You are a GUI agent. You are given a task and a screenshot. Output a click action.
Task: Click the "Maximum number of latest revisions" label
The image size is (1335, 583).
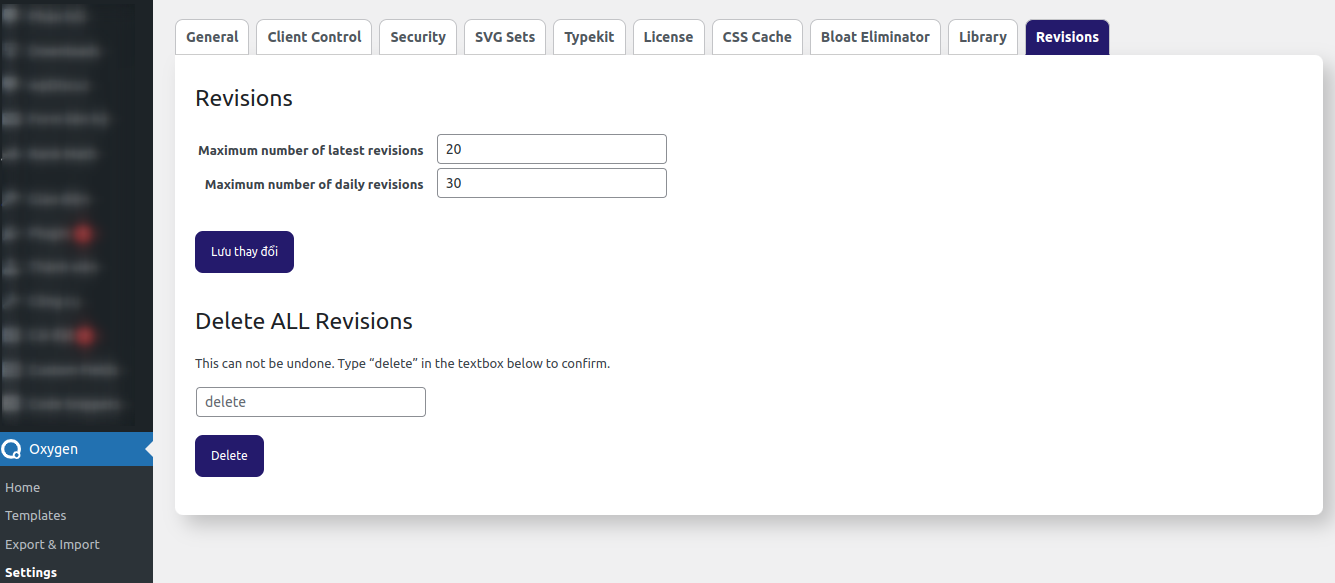point(311,150)
